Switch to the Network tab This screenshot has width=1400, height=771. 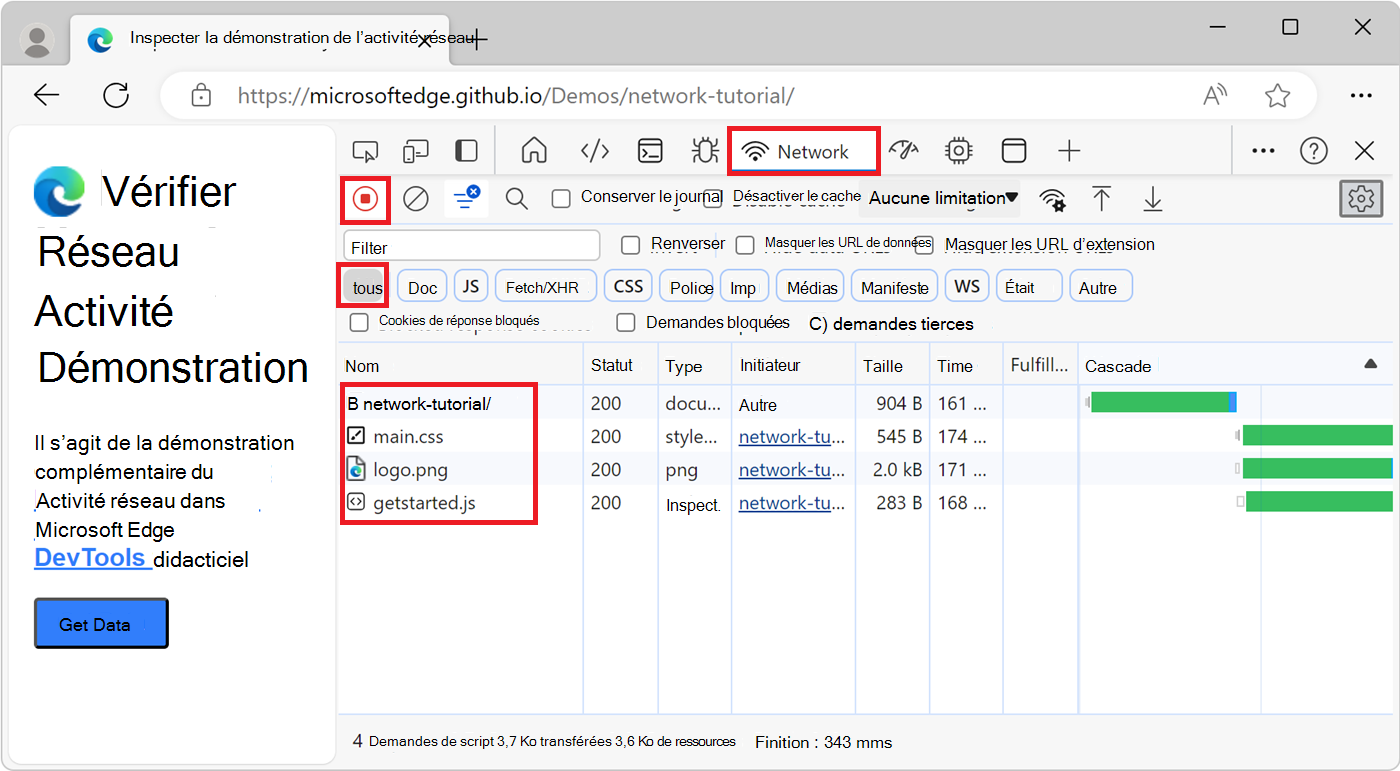click(804, 150)
